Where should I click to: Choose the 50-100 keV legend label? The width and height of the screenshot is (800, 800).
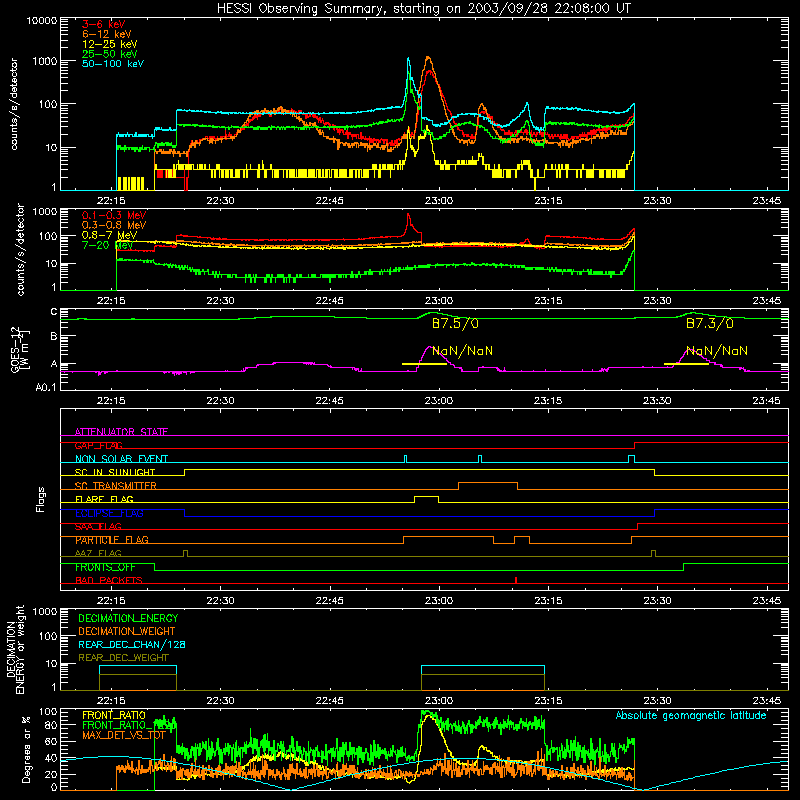tap(113, 64)
